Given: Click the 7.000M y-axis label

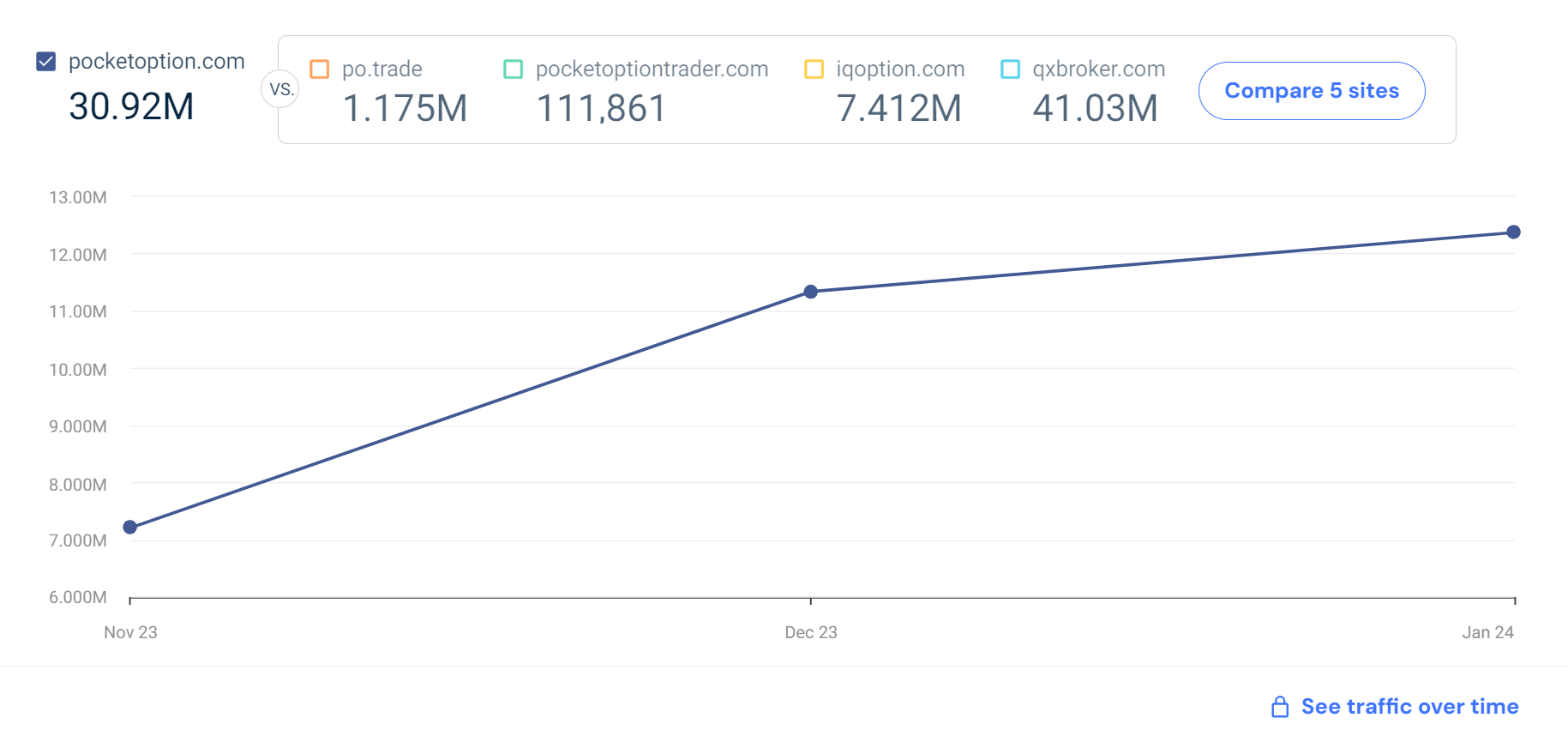Looking at the screenshot, I should [78, 540].
